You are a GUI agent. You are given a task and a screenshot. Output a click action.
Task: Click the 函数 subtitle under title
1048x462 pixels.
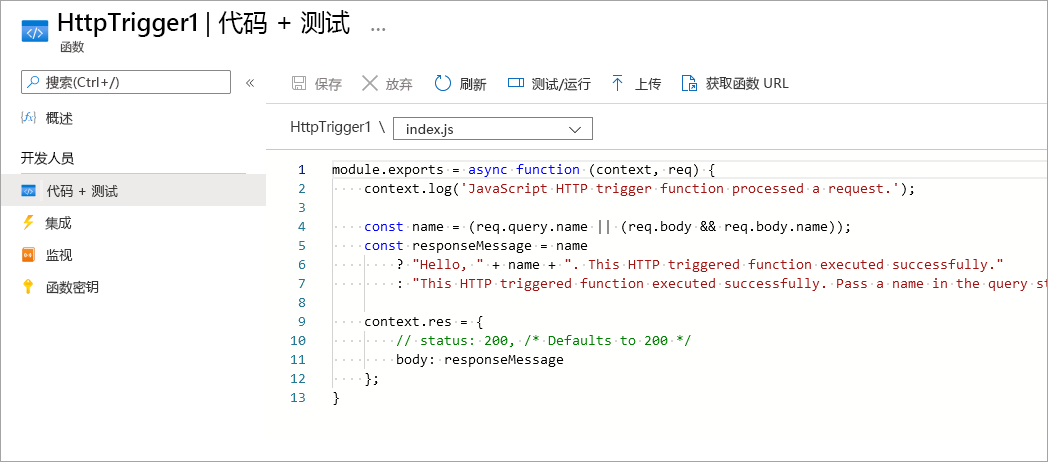click(70, 47)
